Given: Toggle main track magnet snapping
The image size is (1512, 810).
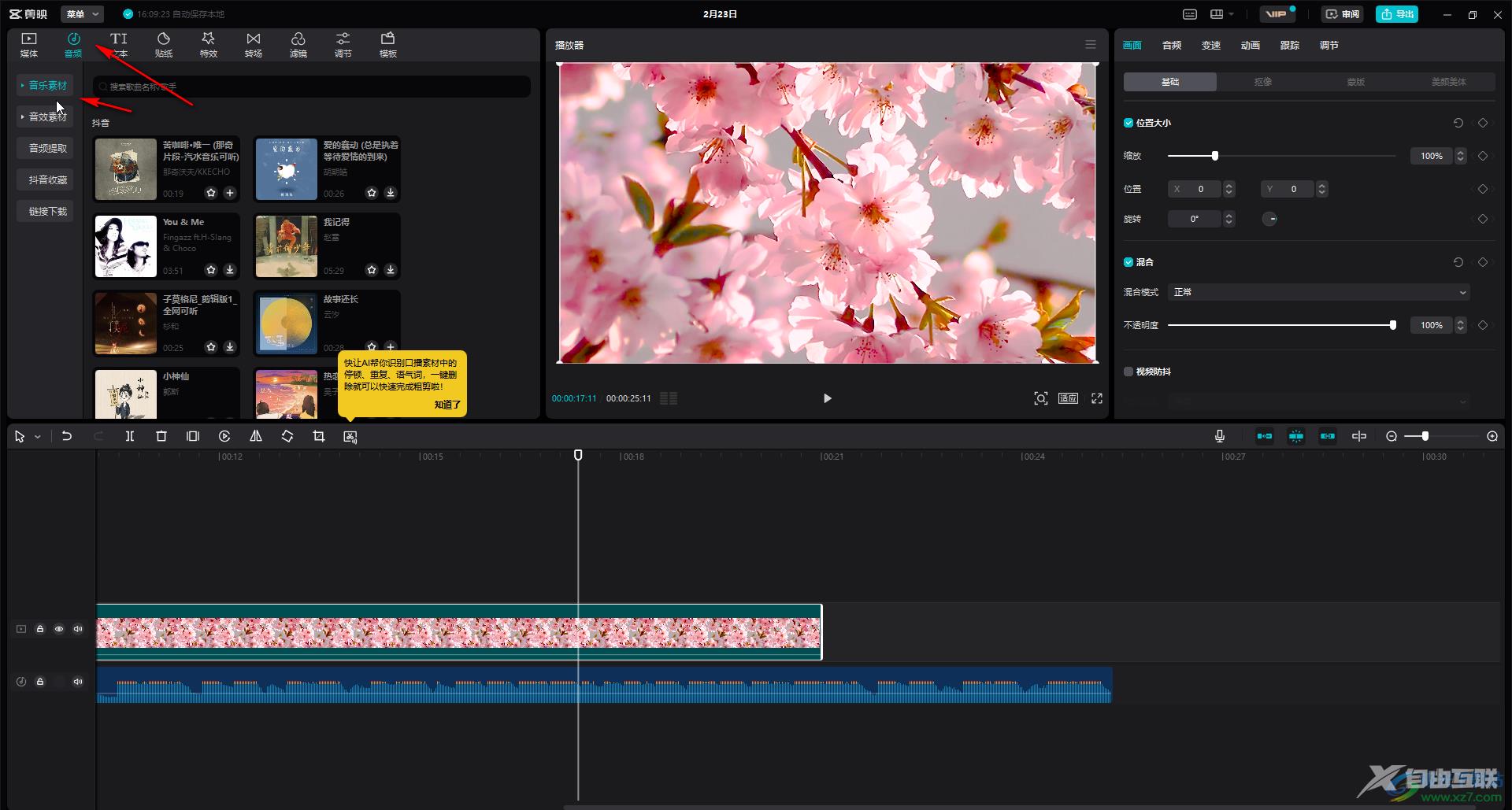Looking at the screenshot, I should point(1265,436).
